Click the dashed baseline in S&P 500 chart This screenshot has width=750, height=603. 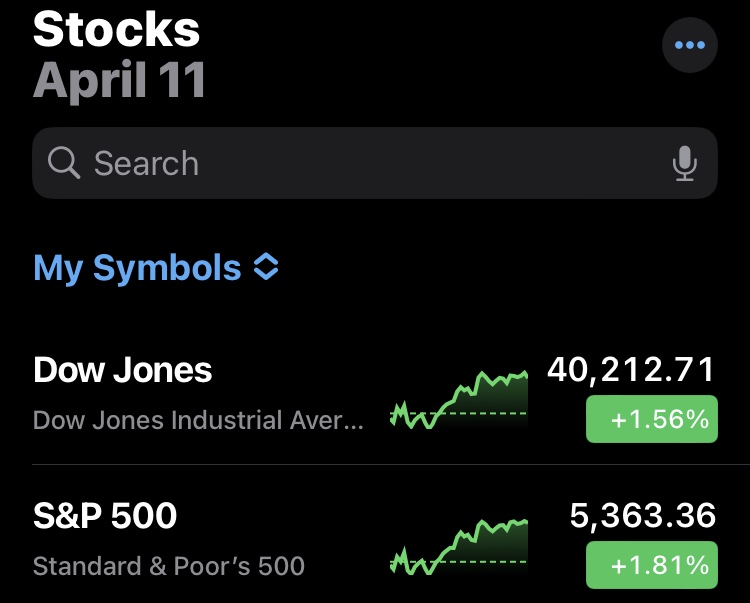click(x=483, y=561)
